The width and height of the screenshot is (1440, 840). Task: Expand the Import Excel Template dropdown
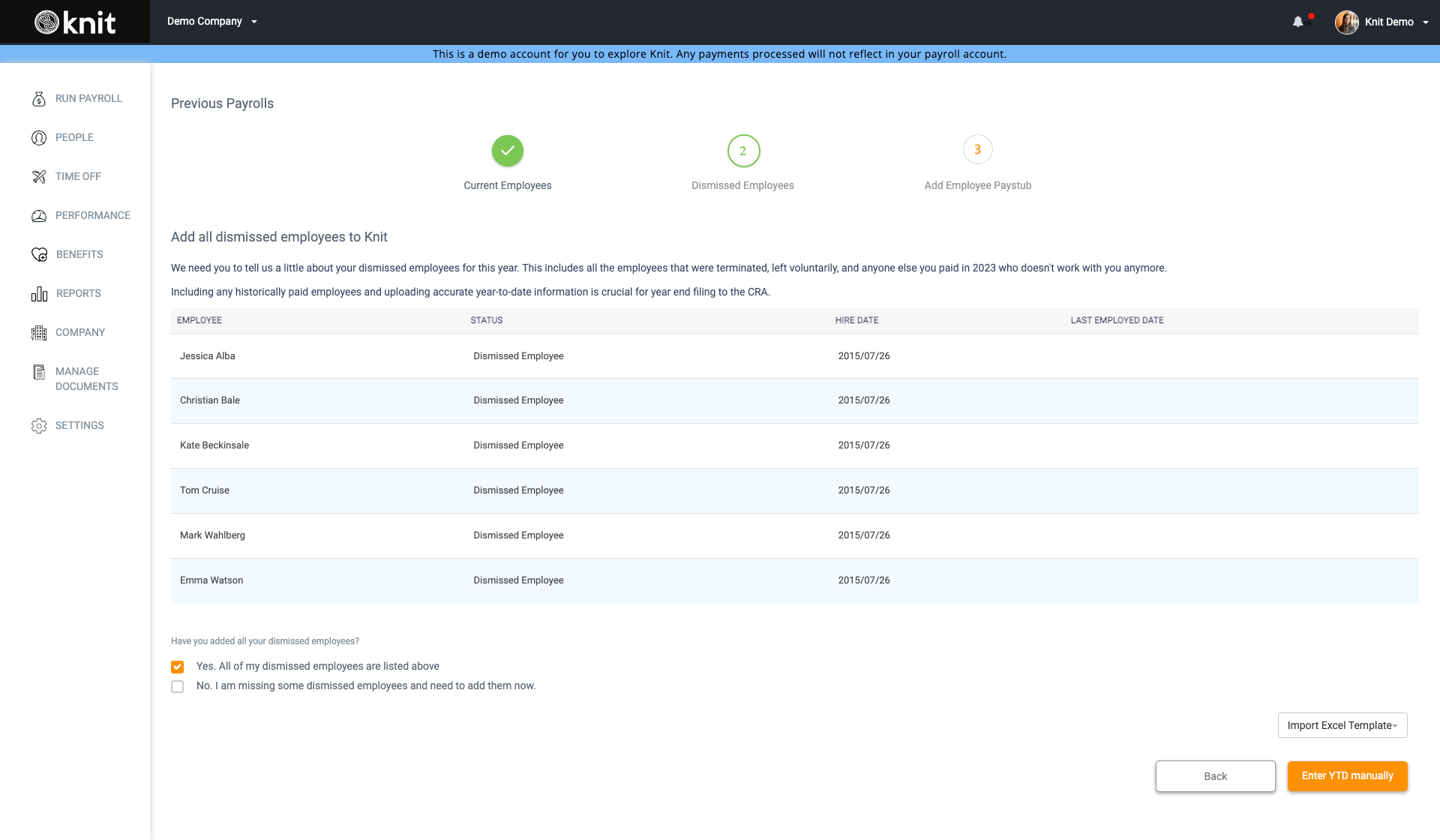coord(1342,725)
